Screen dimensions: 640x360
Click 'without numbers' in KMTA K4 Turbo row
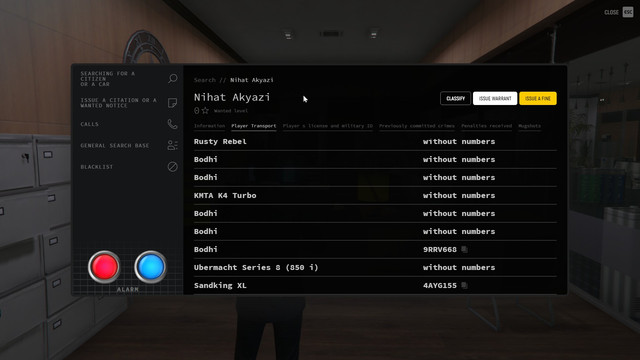pyautogui.click(x=459, y=196)
